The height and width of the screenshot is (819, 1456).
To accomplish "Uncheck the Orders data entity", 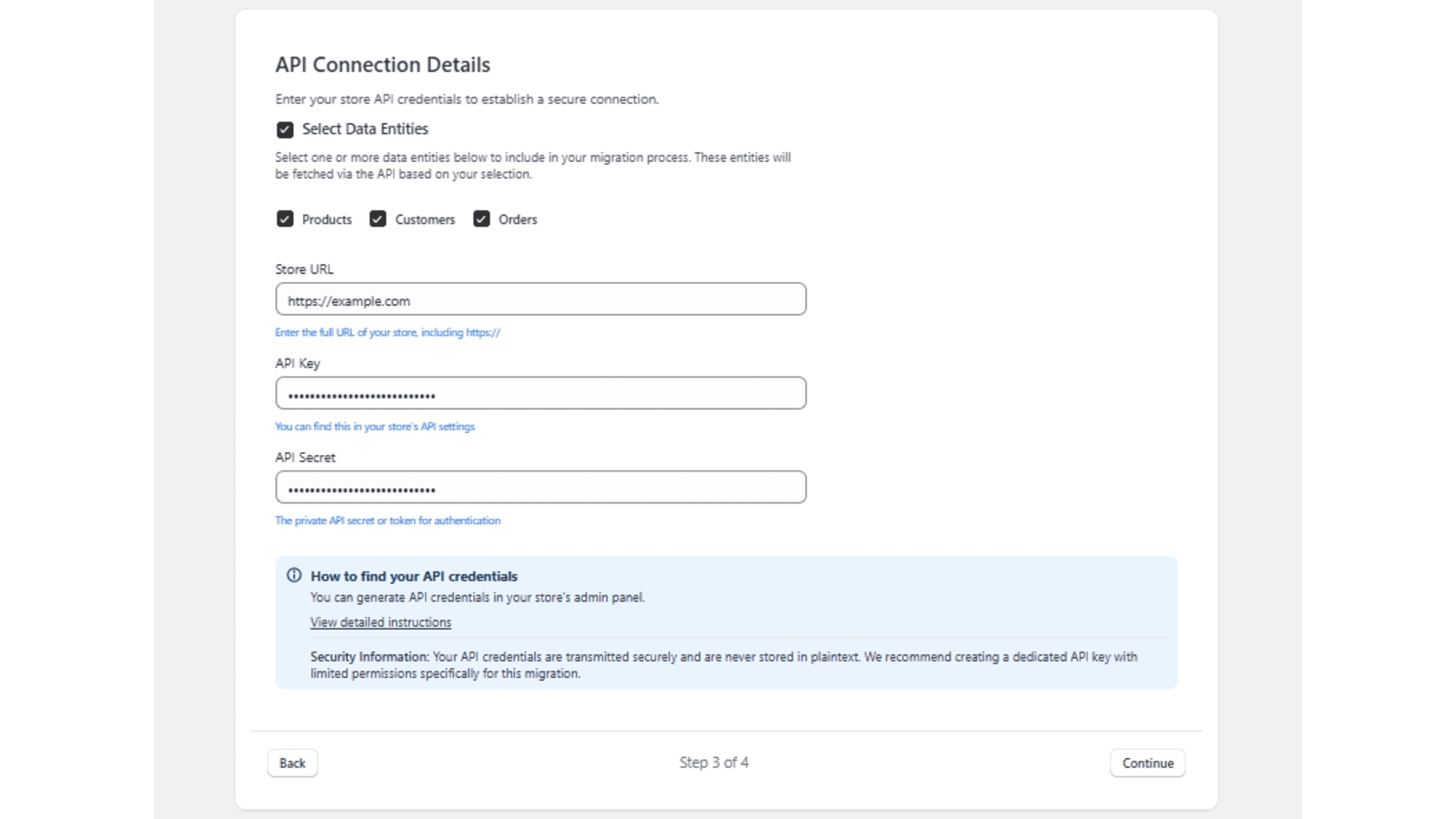I will point(481,218).
